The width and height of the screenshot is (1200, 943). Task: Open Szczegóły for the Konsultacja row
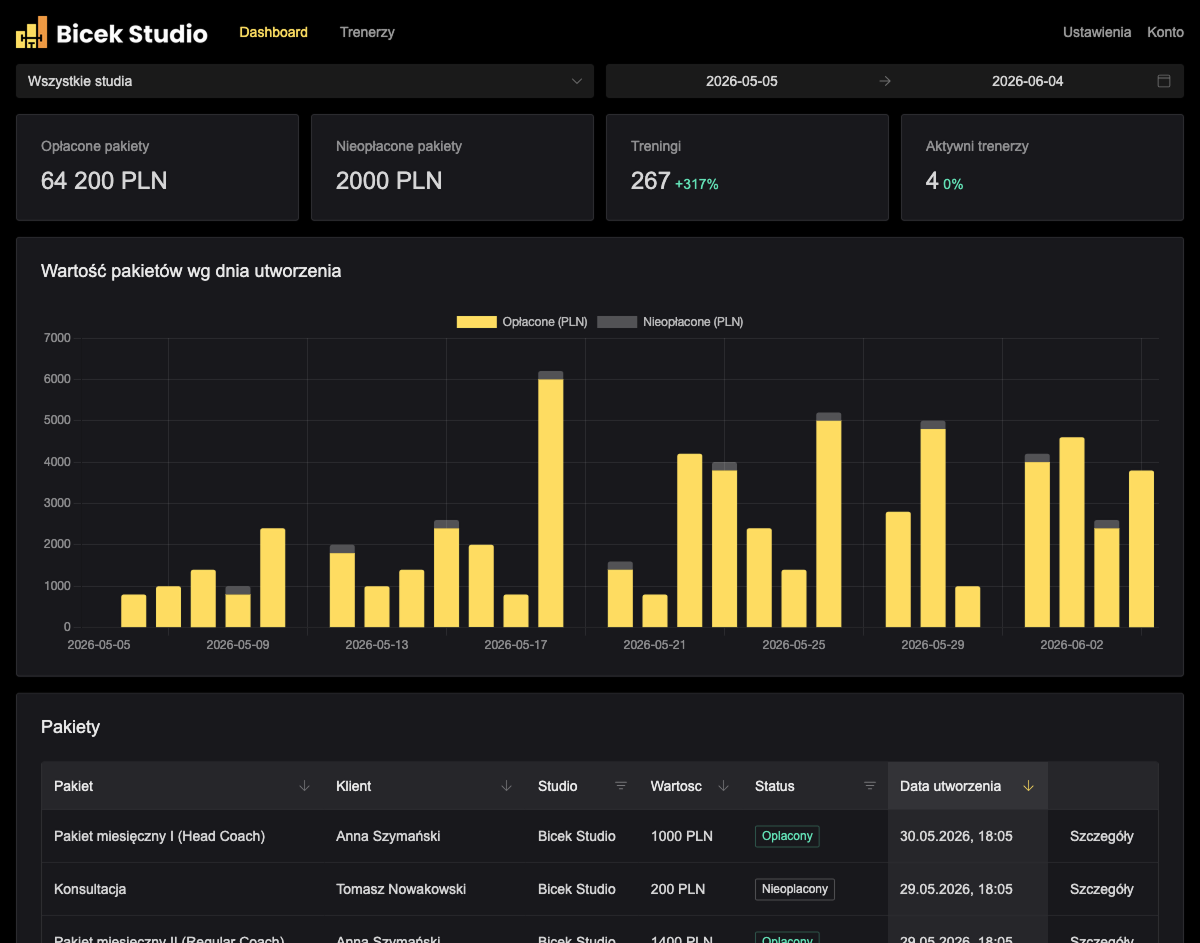tap(1102, 889)
